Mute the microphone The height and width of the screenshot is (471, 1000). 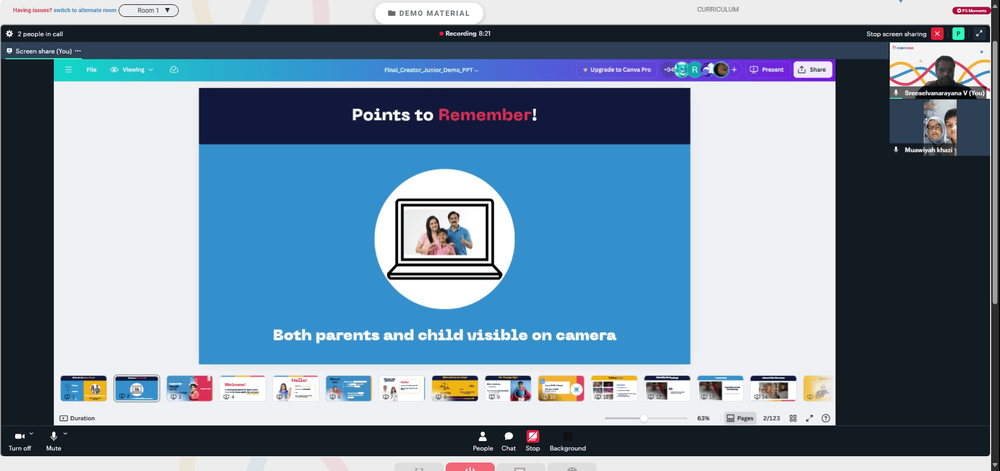pos(54,440)
